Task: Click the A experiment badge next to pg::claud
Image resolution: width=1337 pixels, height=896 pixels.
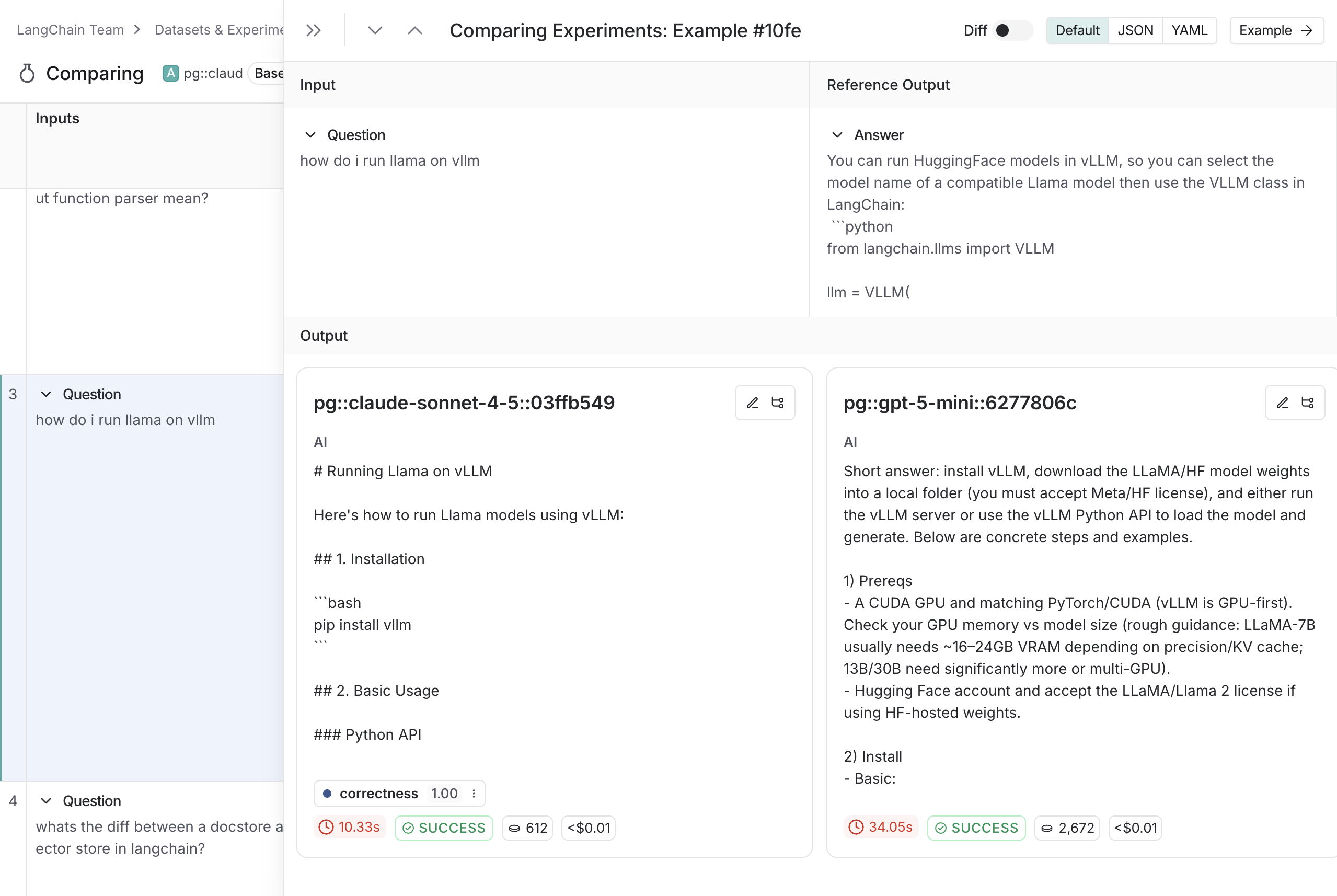Action: click(171, 73)
